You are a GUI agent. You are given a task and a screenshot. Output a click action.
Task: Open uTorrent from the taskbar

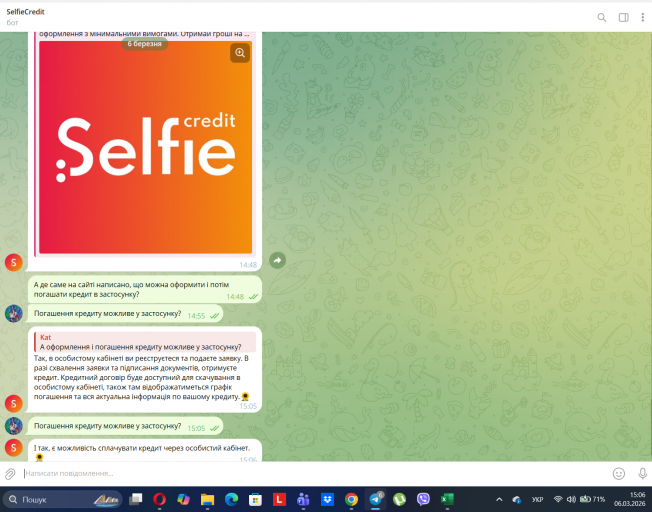[399, 499]
